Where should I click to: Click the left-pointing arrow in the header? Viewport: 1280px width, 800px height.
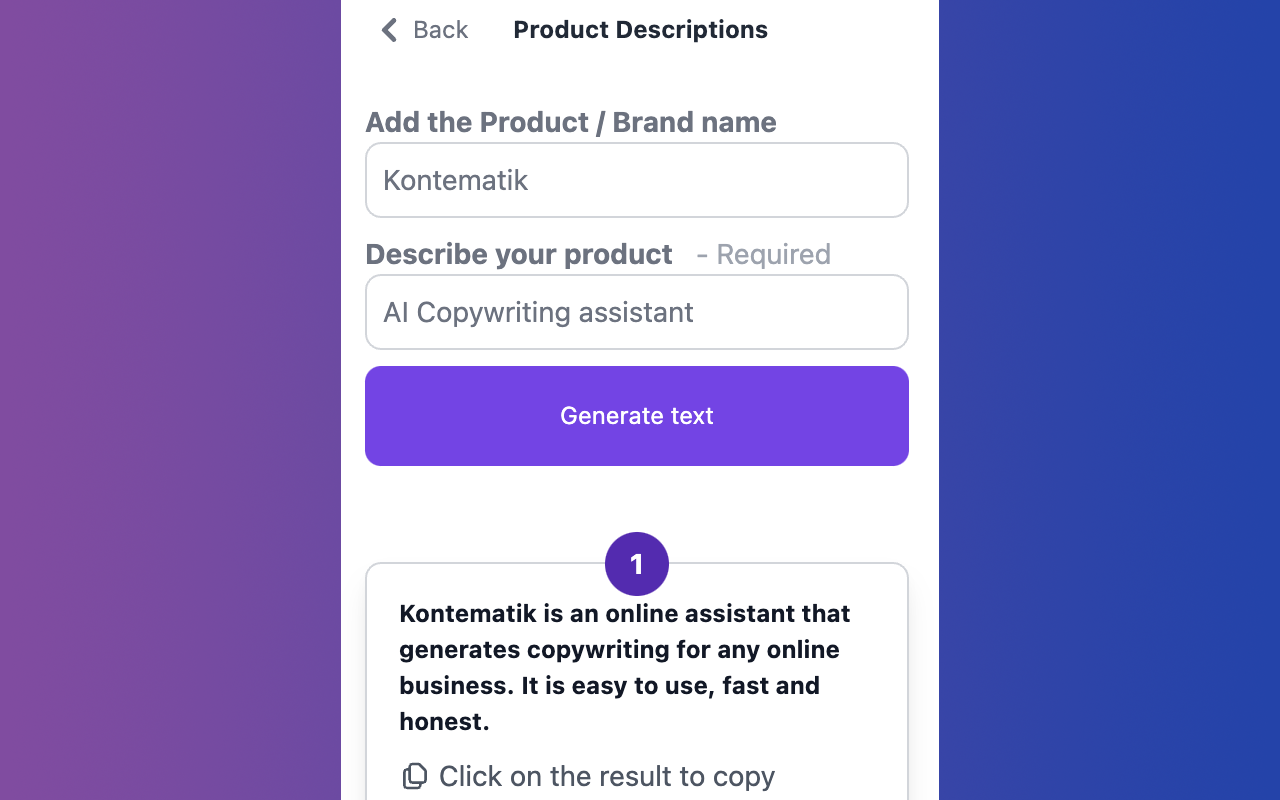tap(389, 30)
